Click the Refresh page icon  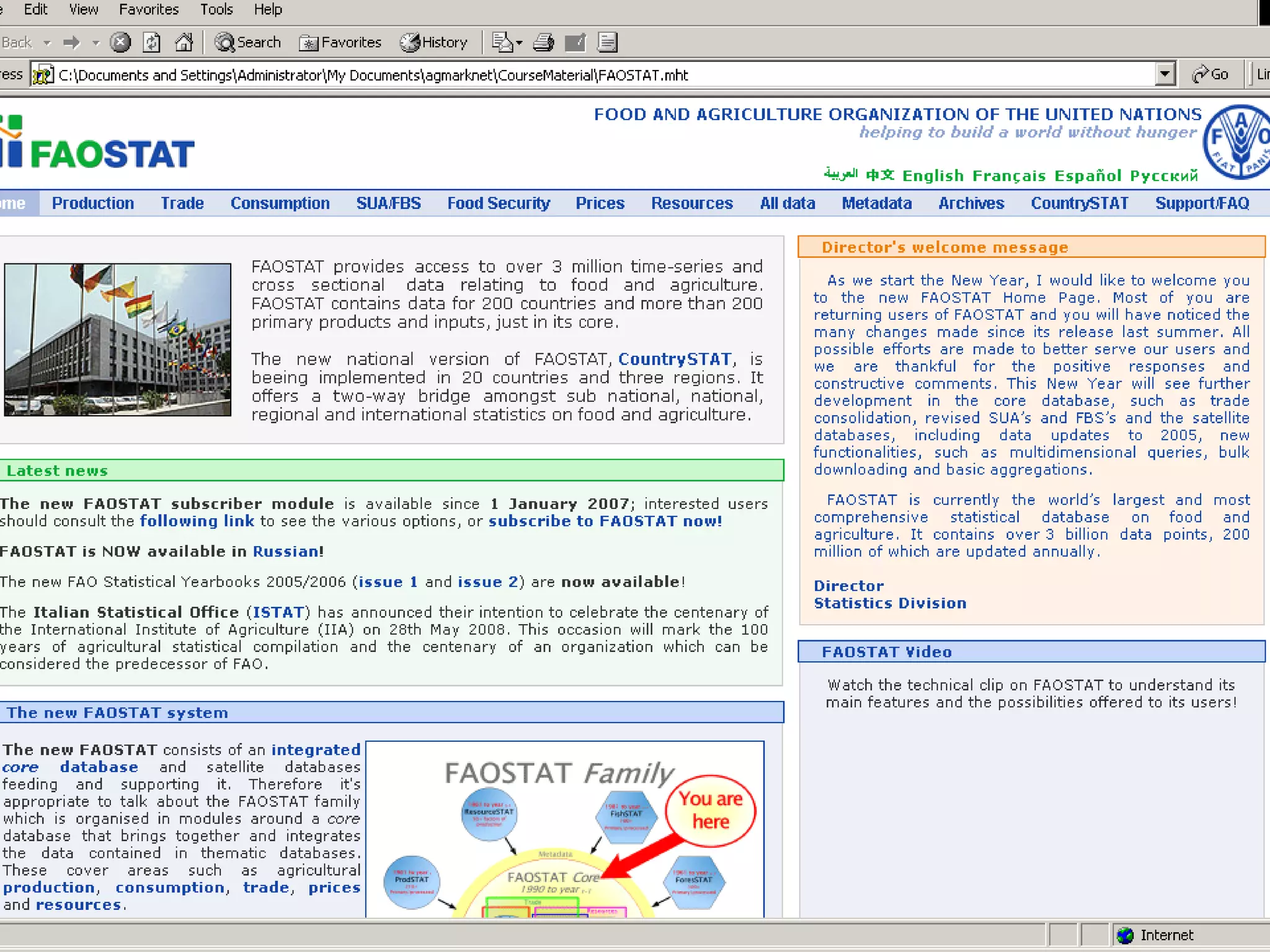152,42
